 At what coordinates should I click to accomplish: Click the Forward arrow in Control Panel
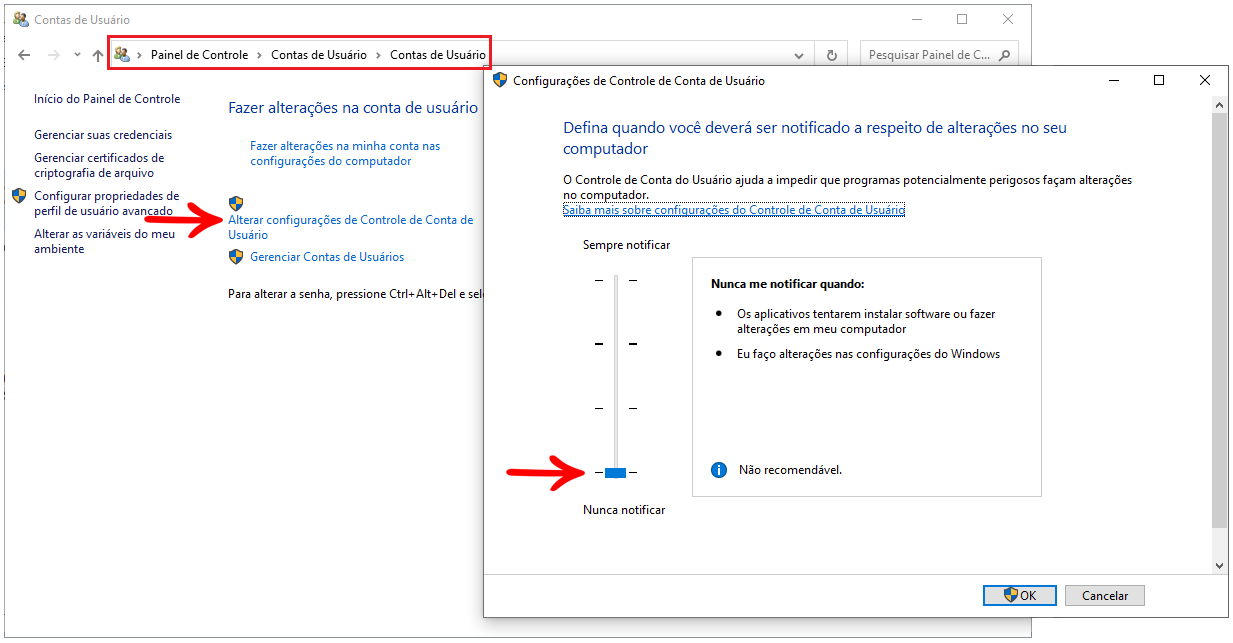tap(54, 56)
